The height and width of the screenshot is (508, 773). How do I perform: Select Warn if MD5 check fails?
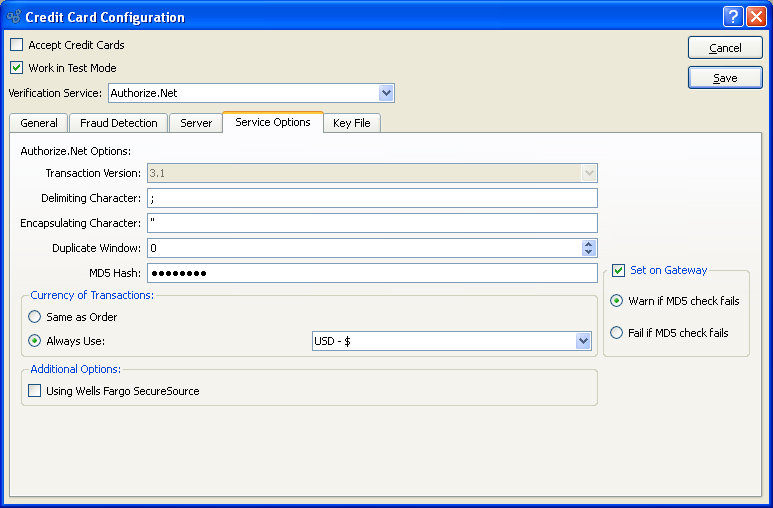point(617,301)
